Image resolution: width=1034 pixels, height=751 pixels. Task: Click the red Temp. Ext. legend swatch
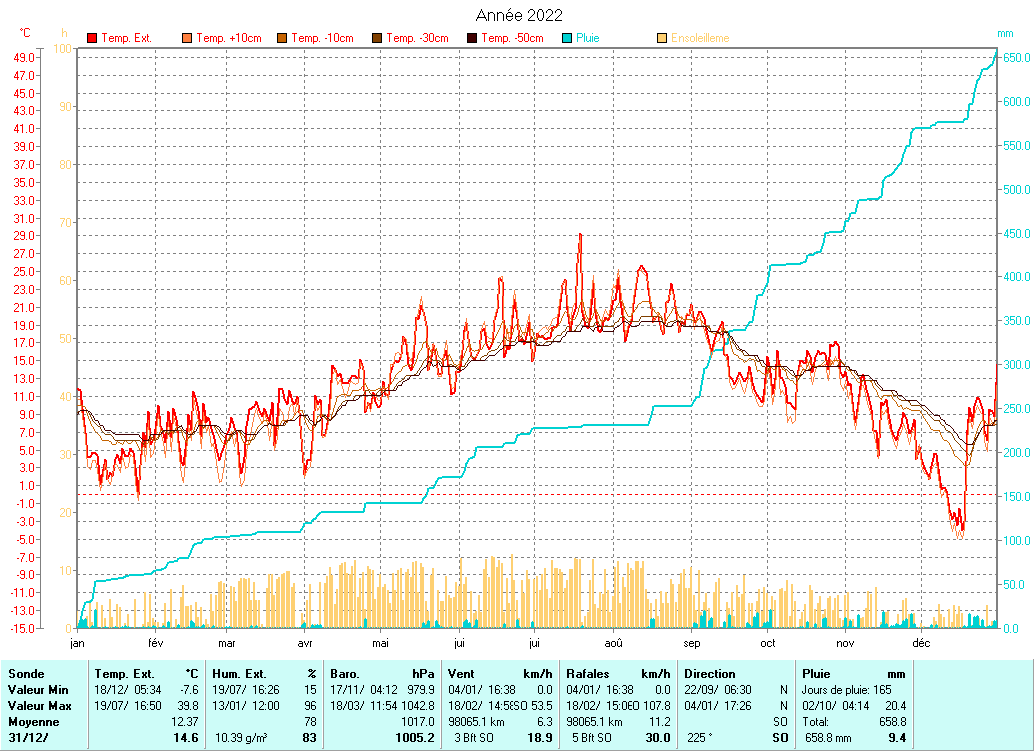click(92, 39)
